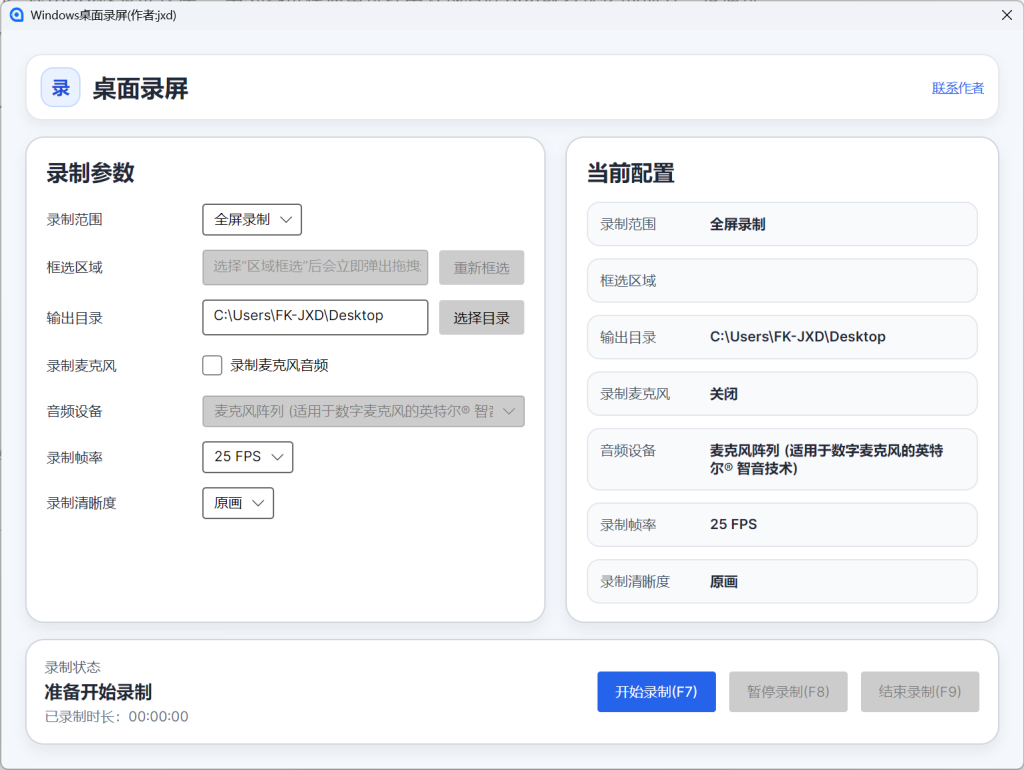Open the 录制范围 全屏录制 dropdown
This screenshot has width=1024, height=770.
[252, 219]
